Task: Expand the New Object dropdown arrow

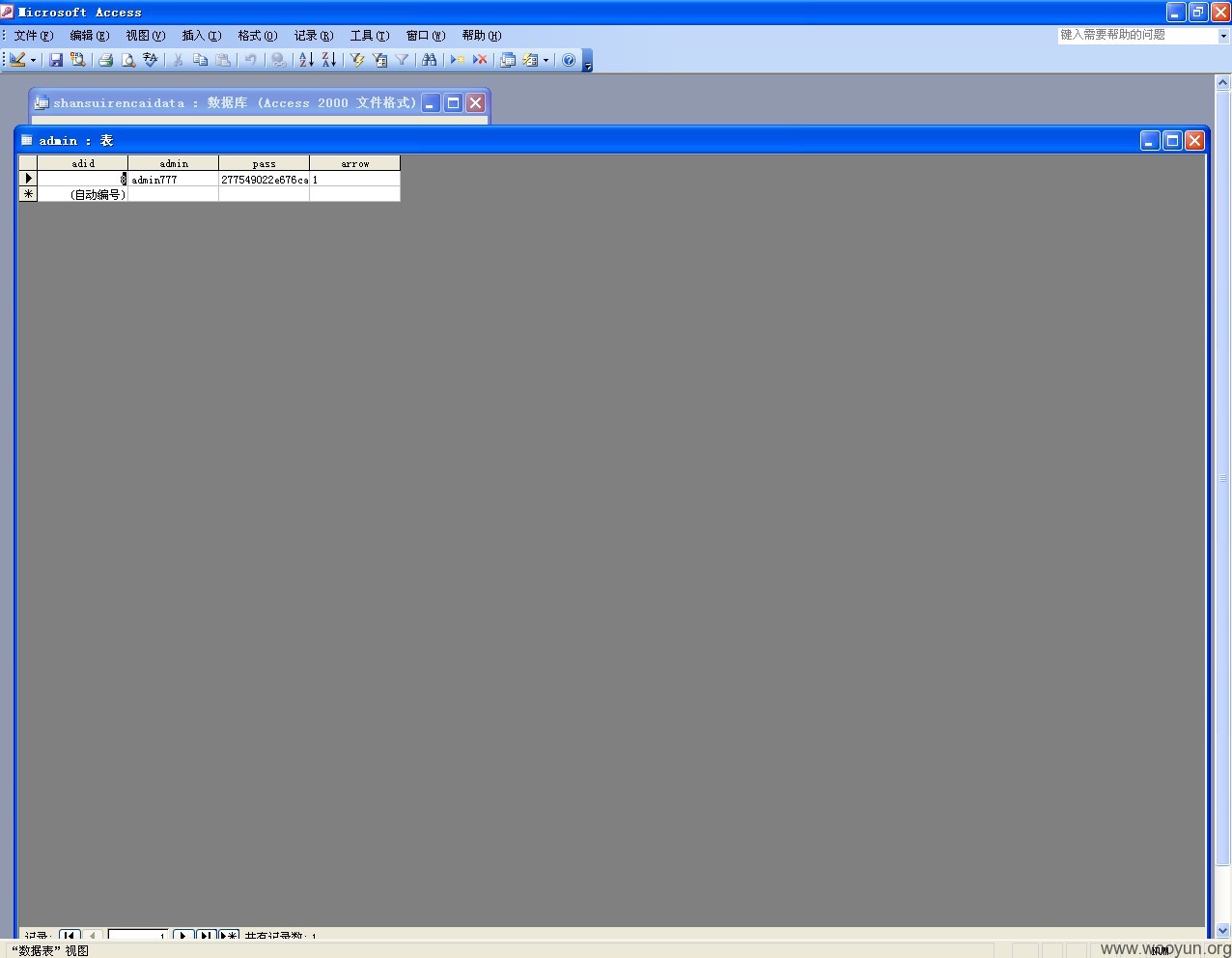Action: pyautogui.click(x=546, y=60)
